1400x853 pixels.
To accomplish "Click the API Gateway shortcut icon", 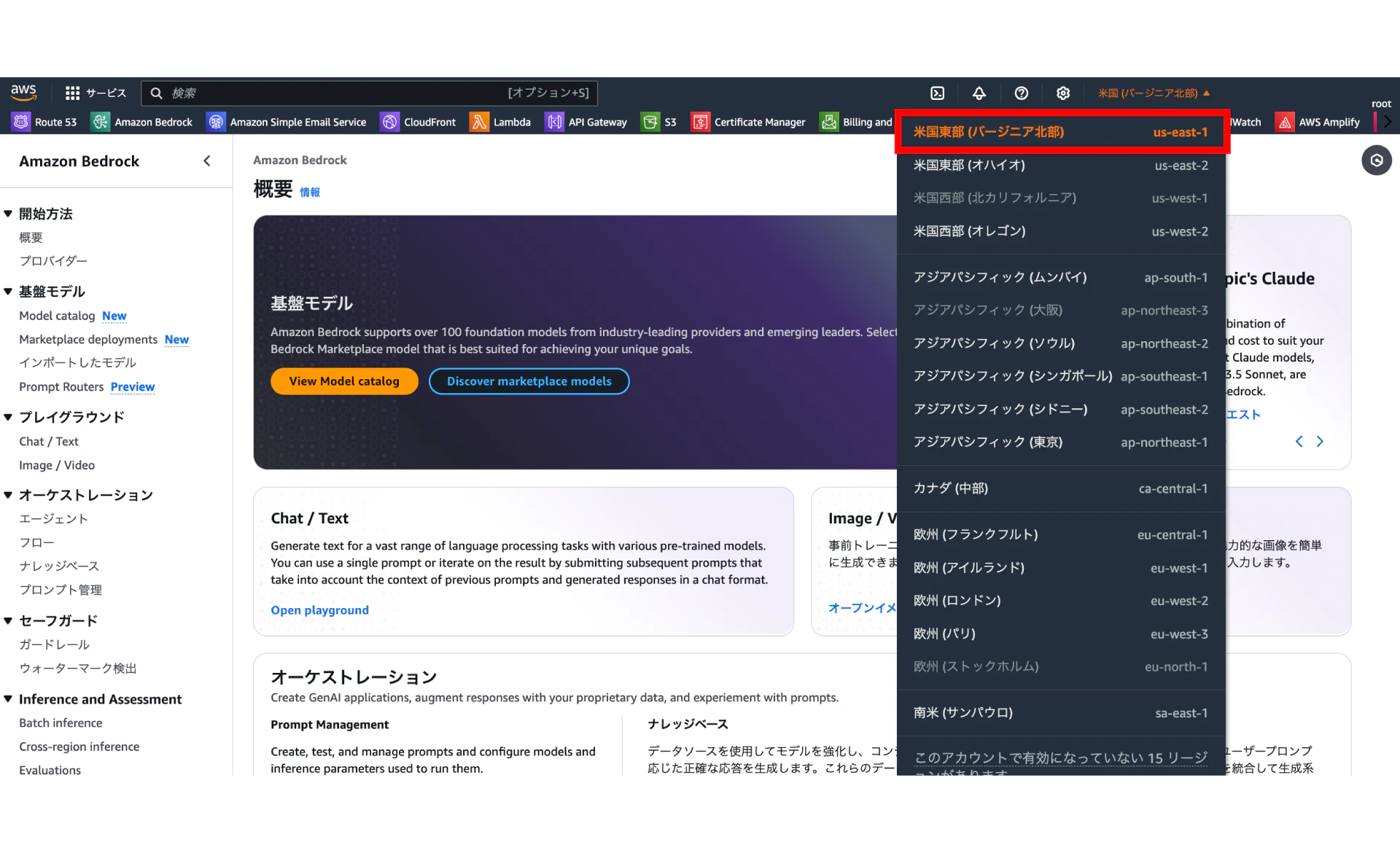I will [555, 122].
